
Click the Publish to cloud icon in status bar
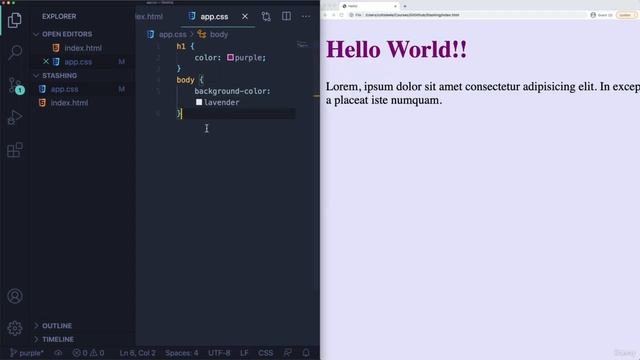click(x=58, y=353)
